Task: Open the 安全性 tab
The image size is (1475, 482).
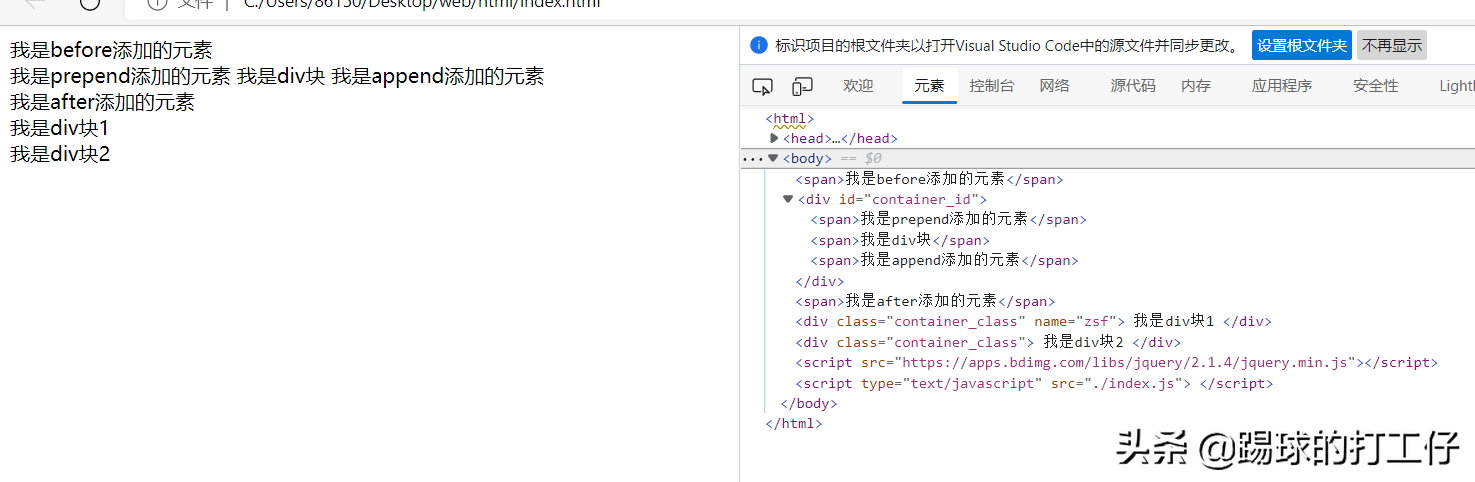Action: [x=1376, y=86]
